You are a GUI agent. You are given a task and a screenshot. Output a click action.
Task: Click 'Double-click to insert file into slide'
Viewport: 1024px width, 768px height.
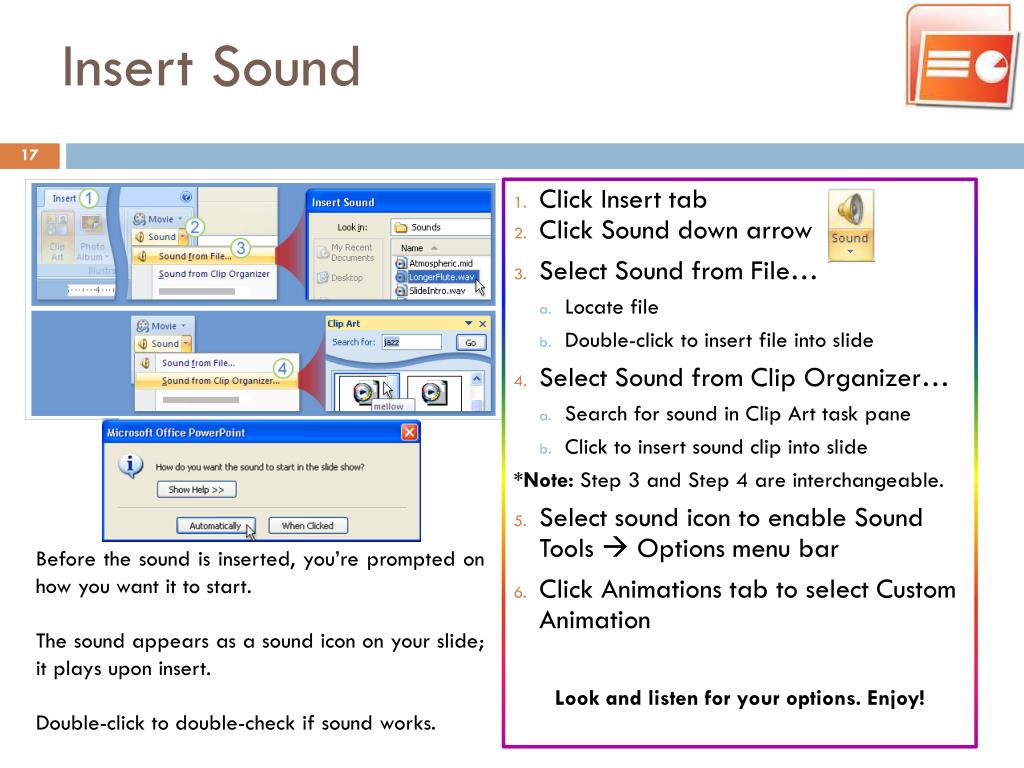[x=719, y=340]
